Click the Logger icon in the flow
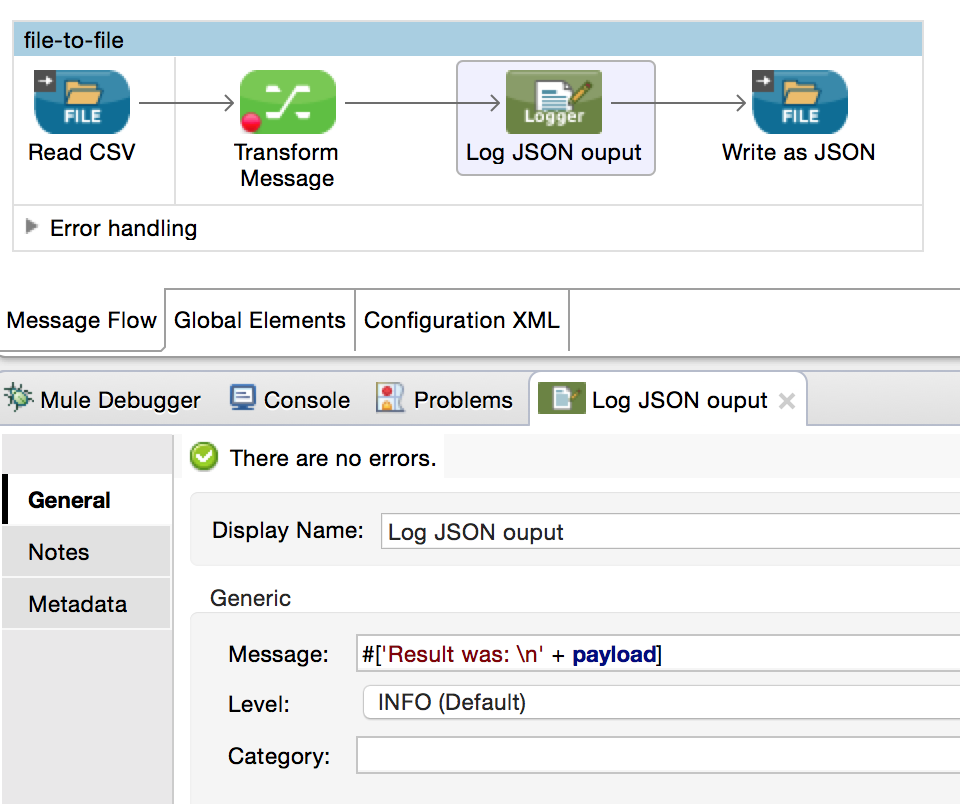The height and width of the screenshot is (804, 960). [x=554, y=102]
